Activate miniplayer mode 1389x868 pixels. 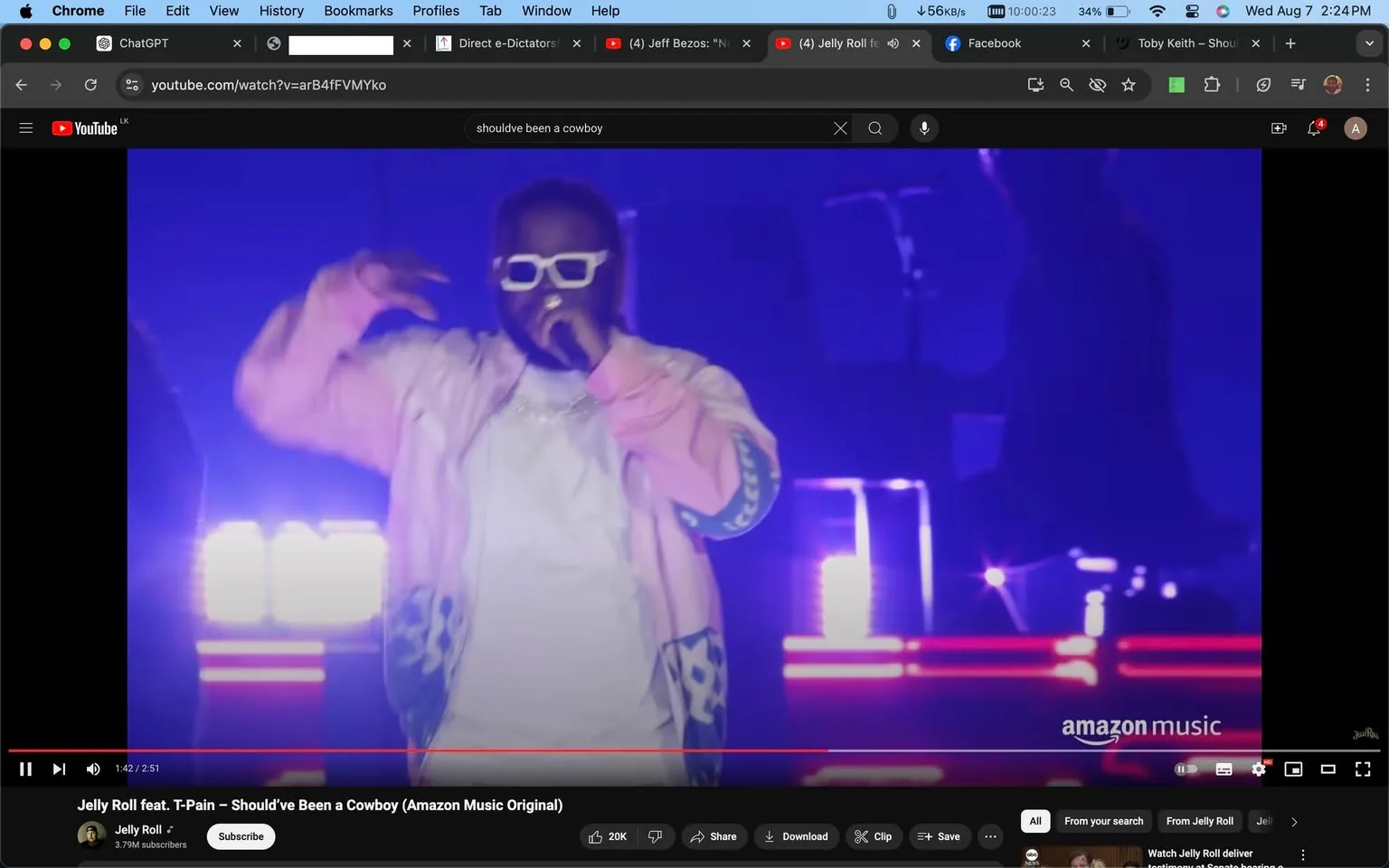pyautogui.click(x=1293, y=769)
